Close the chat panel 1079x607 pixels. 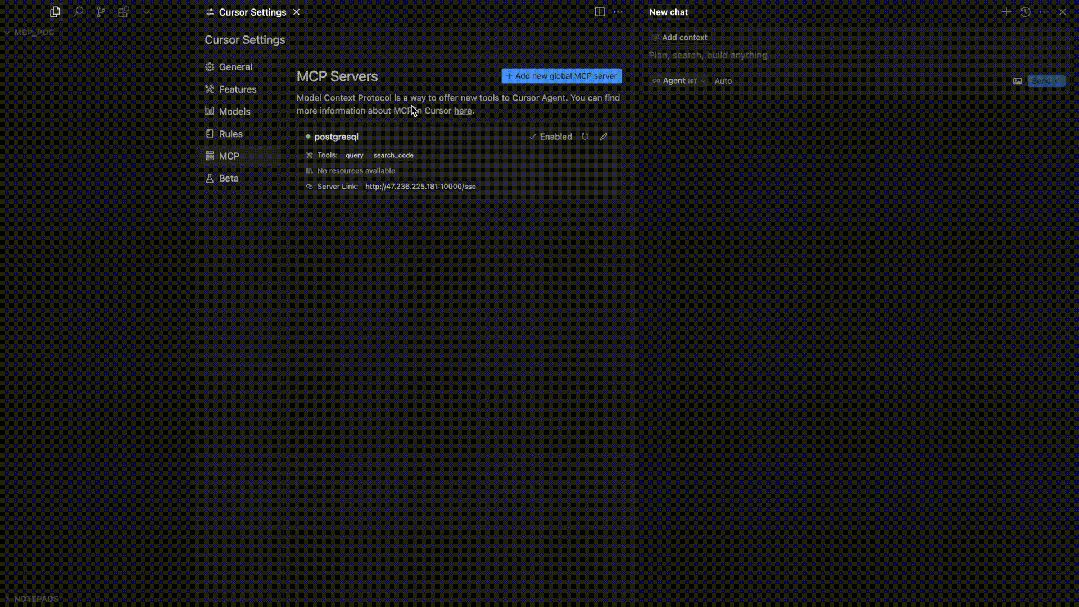point(1062,12)
